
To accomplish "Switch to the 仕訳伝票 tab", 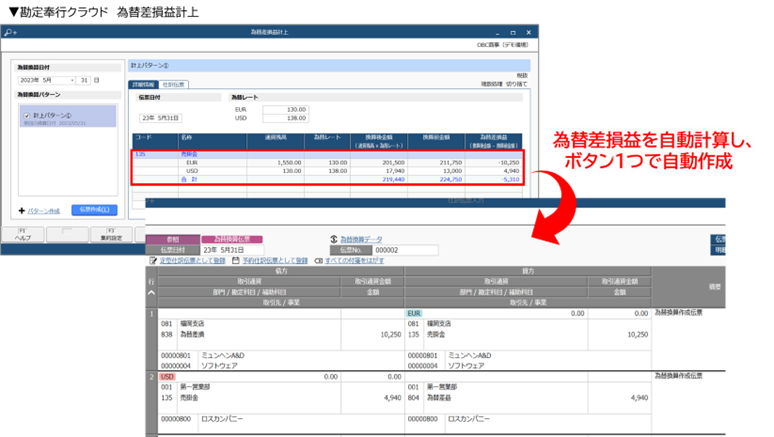I will 174,84.
